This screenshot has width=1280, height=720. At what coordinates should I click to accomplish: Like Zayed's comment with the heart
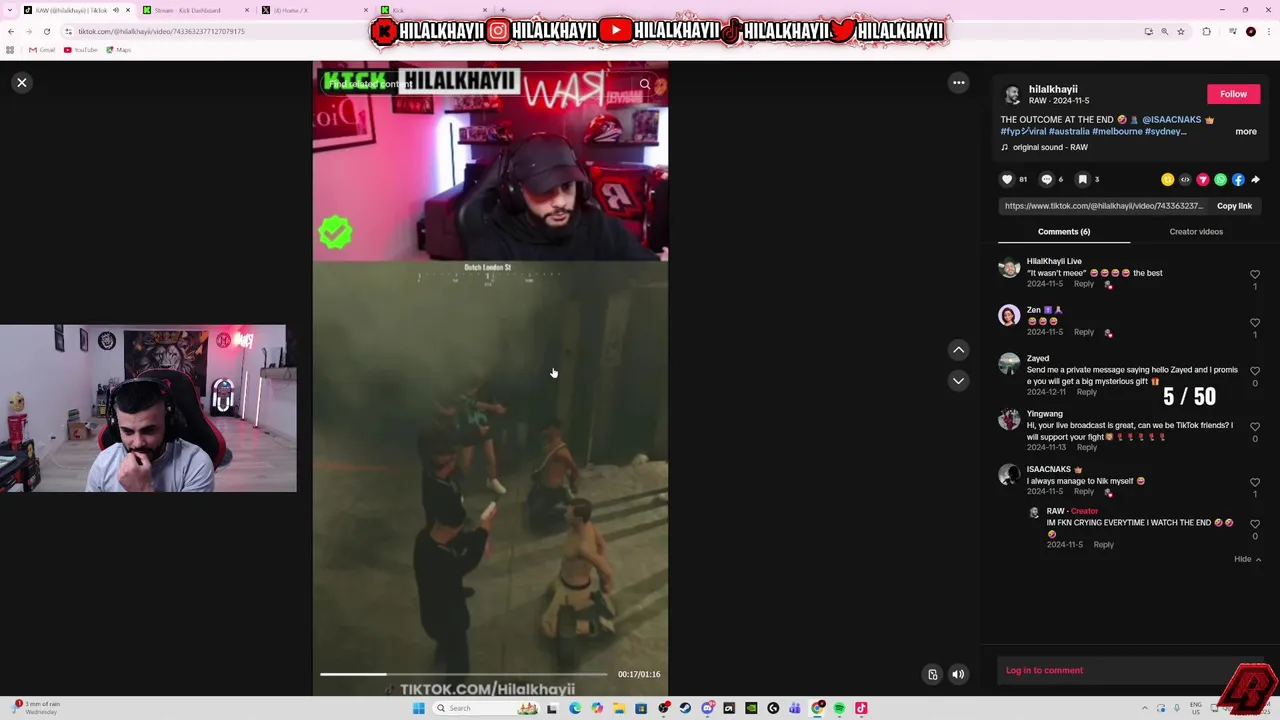click(1255, 371)
